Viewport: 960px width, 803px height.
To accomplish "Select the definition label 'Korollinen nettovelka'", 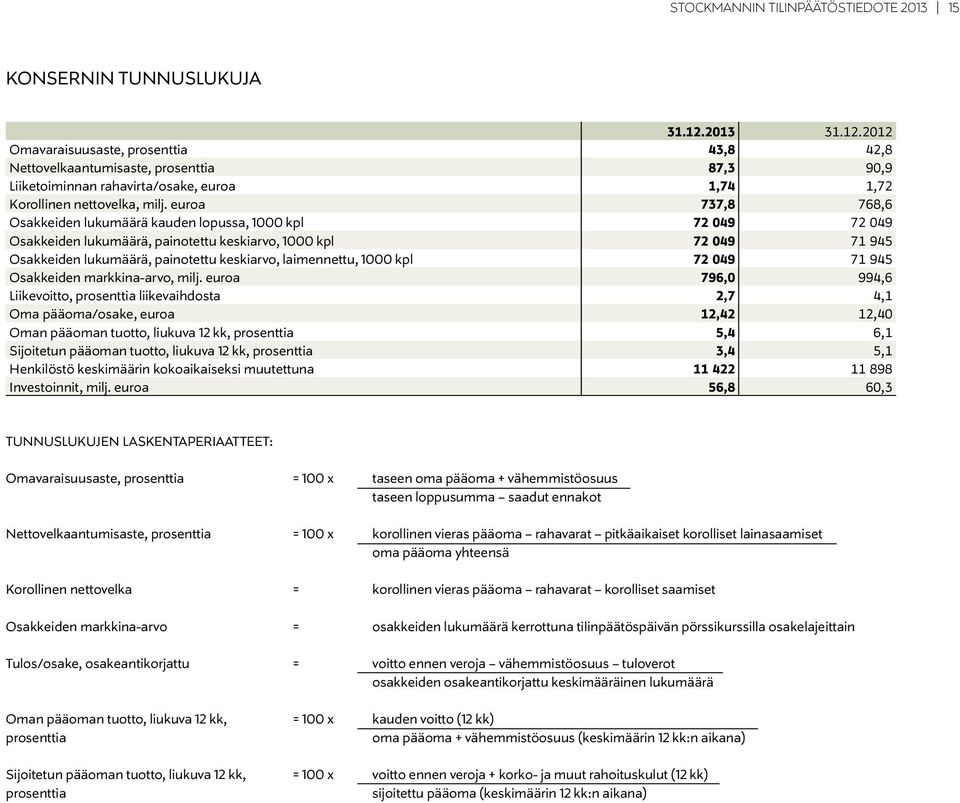I will pos(69,590).
